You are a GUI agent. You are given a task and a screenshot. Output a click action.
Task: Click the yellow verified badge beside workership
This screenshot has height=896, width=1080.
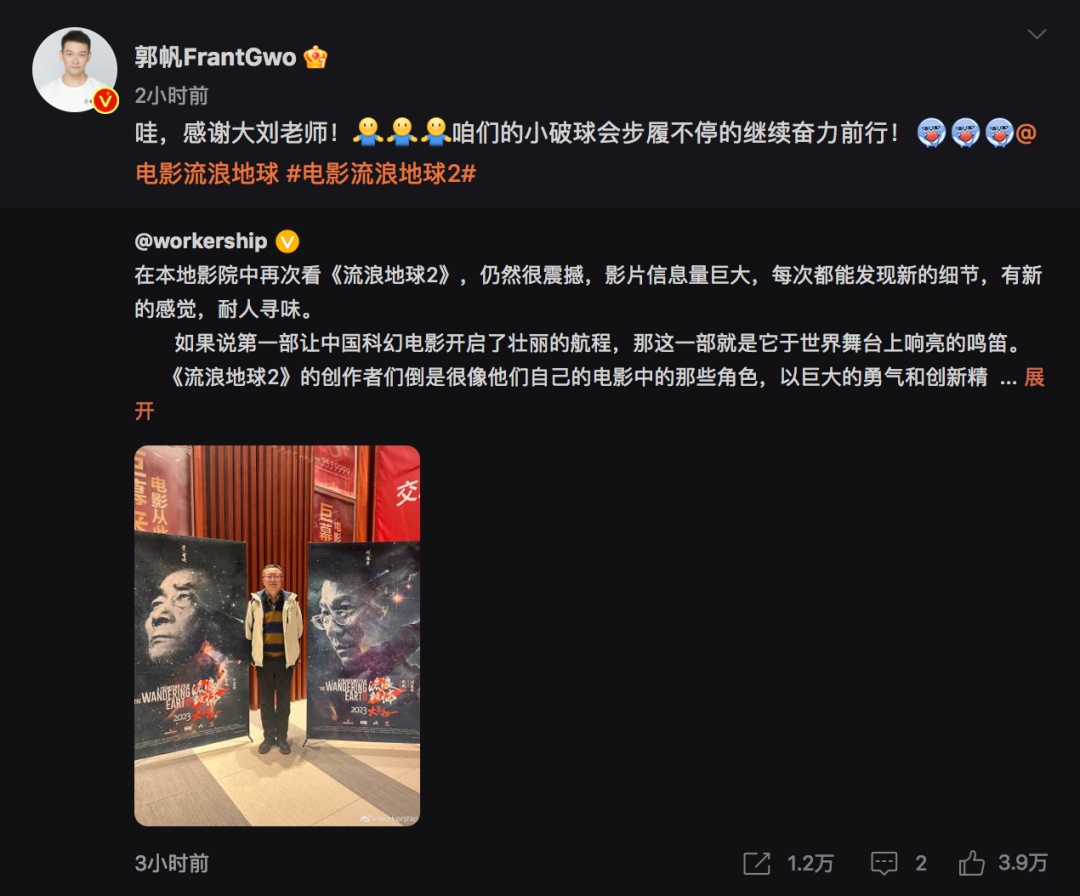point(287,241)
